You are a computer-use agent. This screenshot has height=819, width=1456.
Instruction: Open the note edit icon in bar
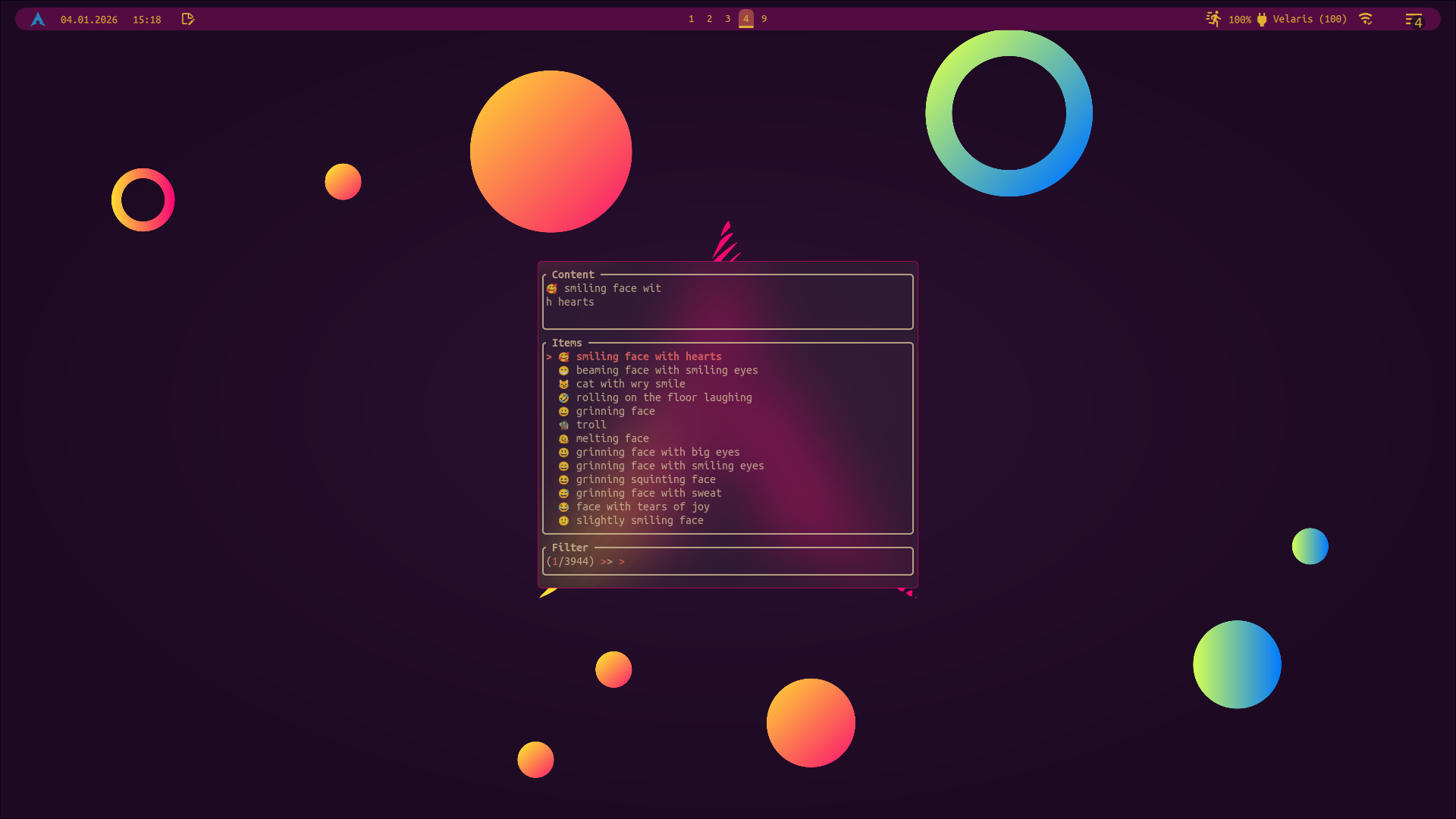[x=188, y=19]
